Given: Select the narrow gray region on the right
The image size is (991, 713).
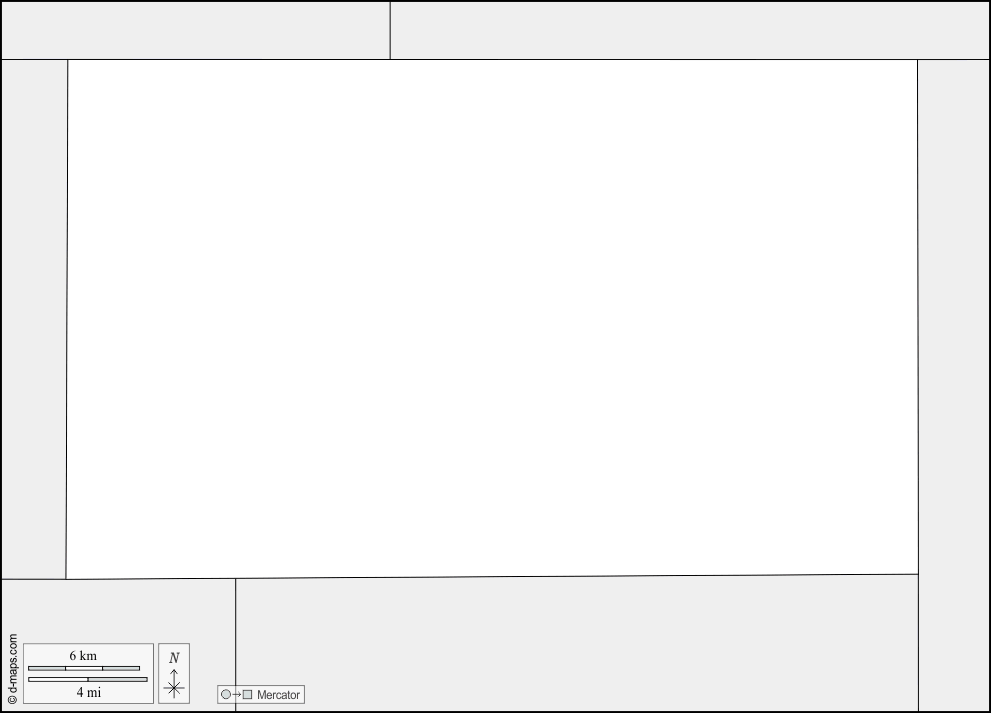Looking at the screenshot, I should [954, 386].
